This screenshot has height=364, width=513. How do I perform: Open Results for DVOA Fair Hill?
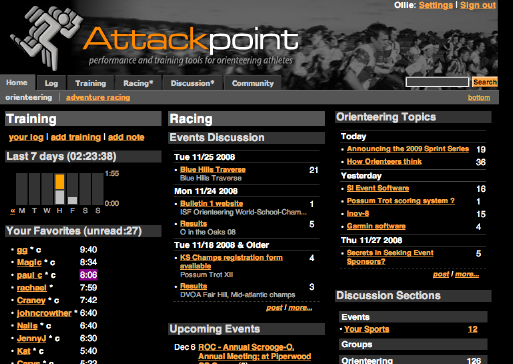point(193,286)
